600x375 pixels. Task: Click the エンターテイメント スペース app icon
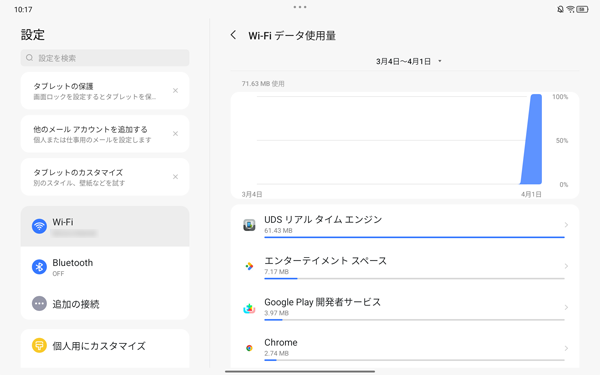pos(249,266)
